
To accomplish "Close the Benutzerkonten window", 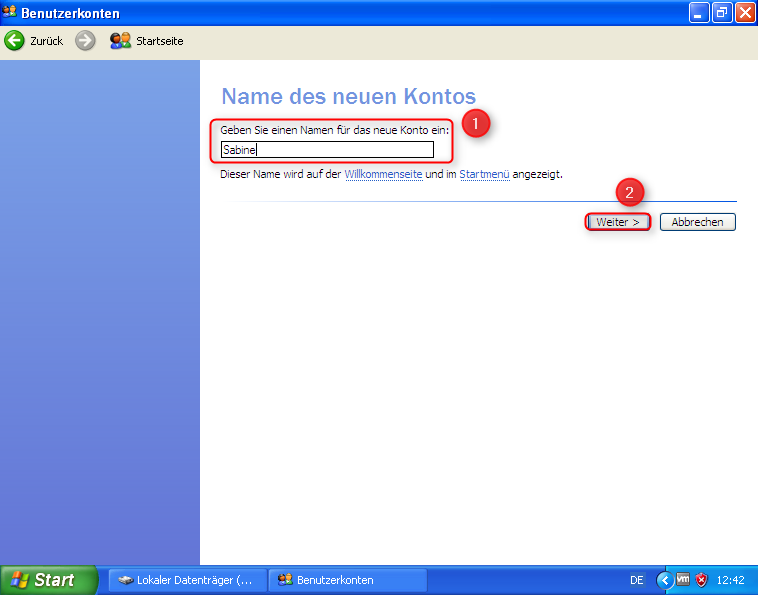I will click(745, 13).
